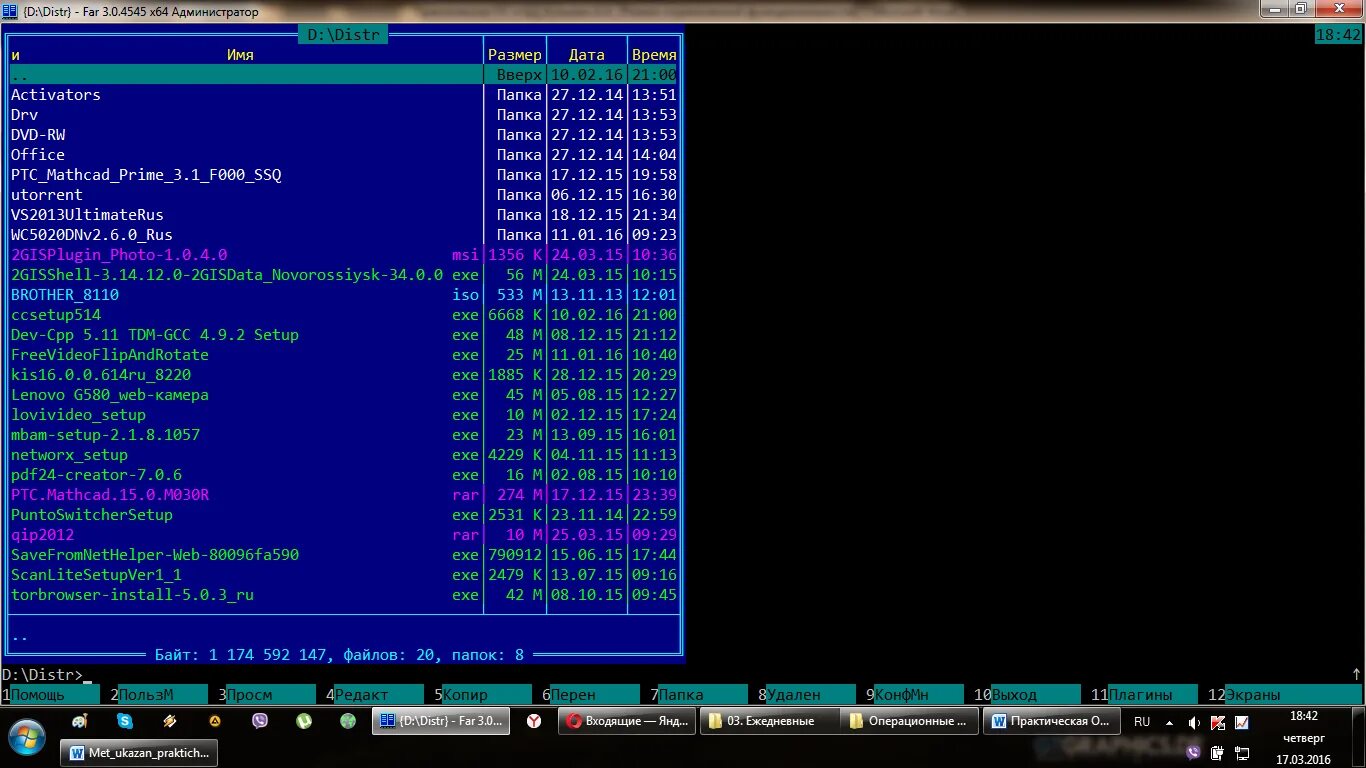Image resolution: width=1366 pixels, height=768 pixels.
Task: Select the Office folder
Action: [343, 155]
